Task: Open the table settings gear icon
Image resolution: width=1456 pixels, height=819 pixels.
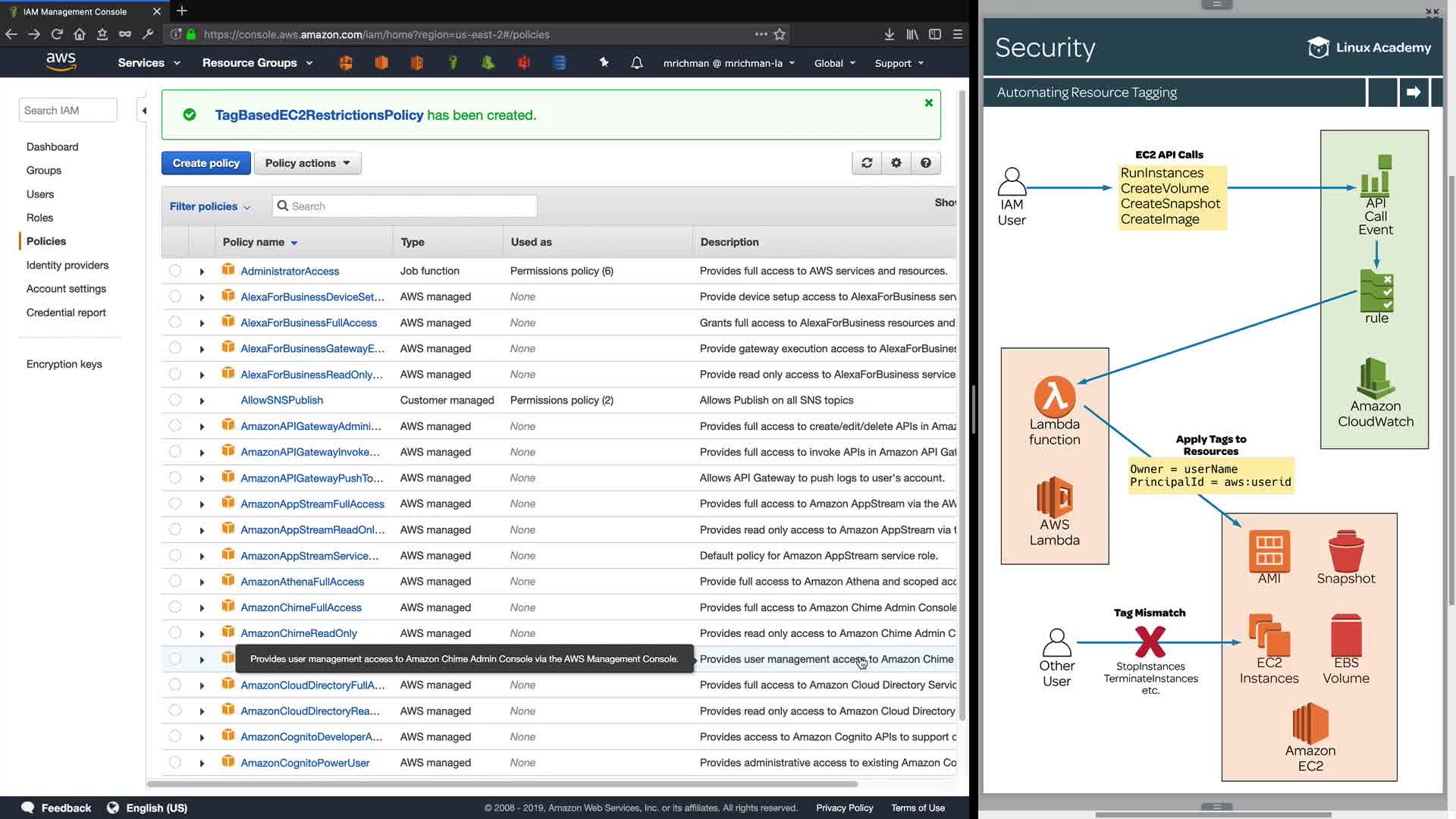Action: tap(896, 163)
